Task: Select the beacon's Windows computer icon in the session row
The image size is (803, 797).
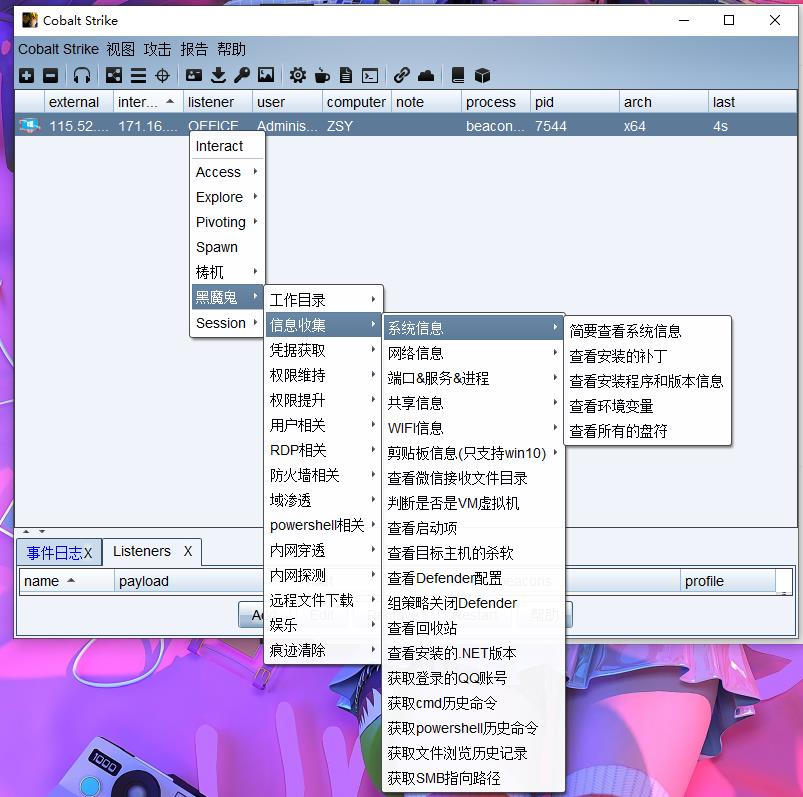Action: click(29, 126)
